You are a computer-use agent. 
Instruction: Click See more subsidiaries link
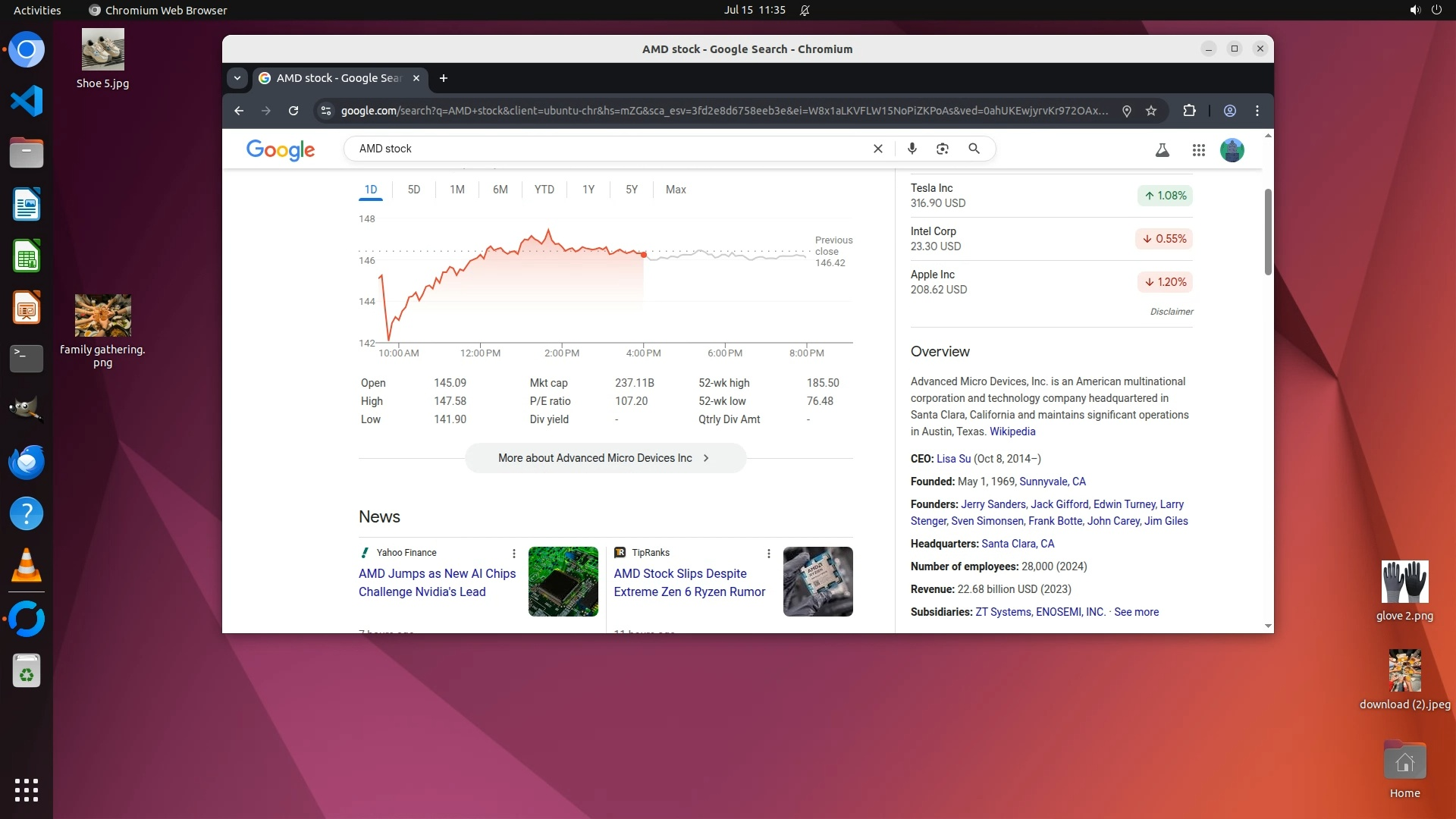(x=1136, y=612)
